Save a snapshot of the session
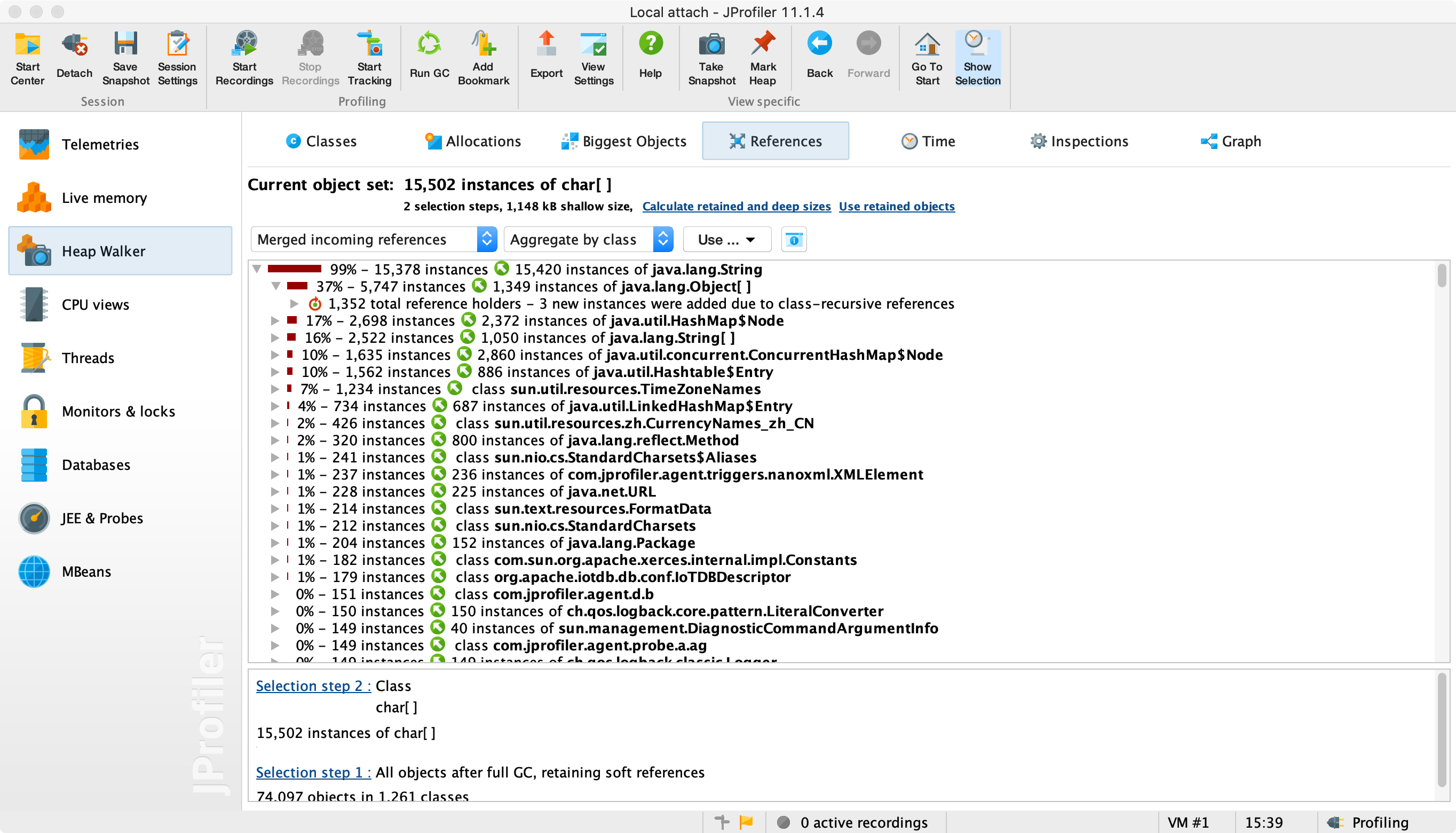1456x833 pixels. tap(125, 57)
